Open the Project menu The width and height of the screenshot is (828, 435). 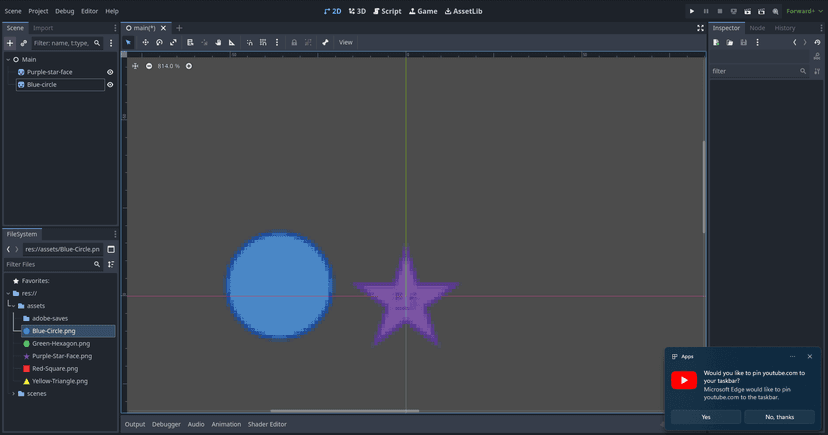tap(38, 11)
